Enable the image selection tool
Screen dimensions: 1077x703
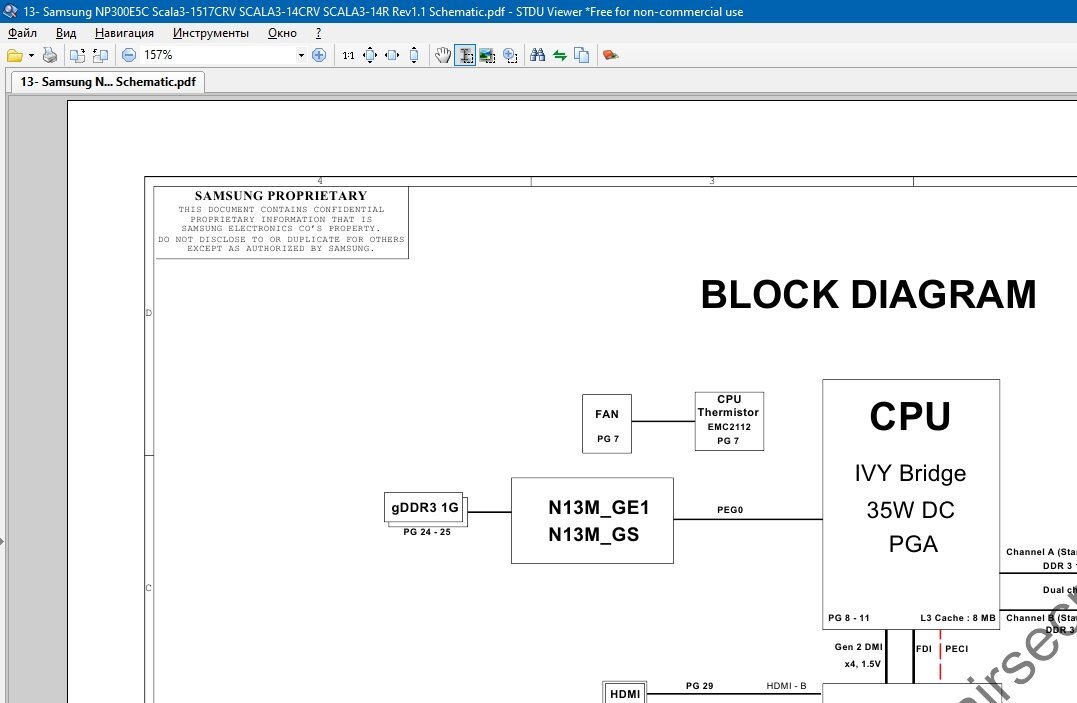(x=487, y=55)
